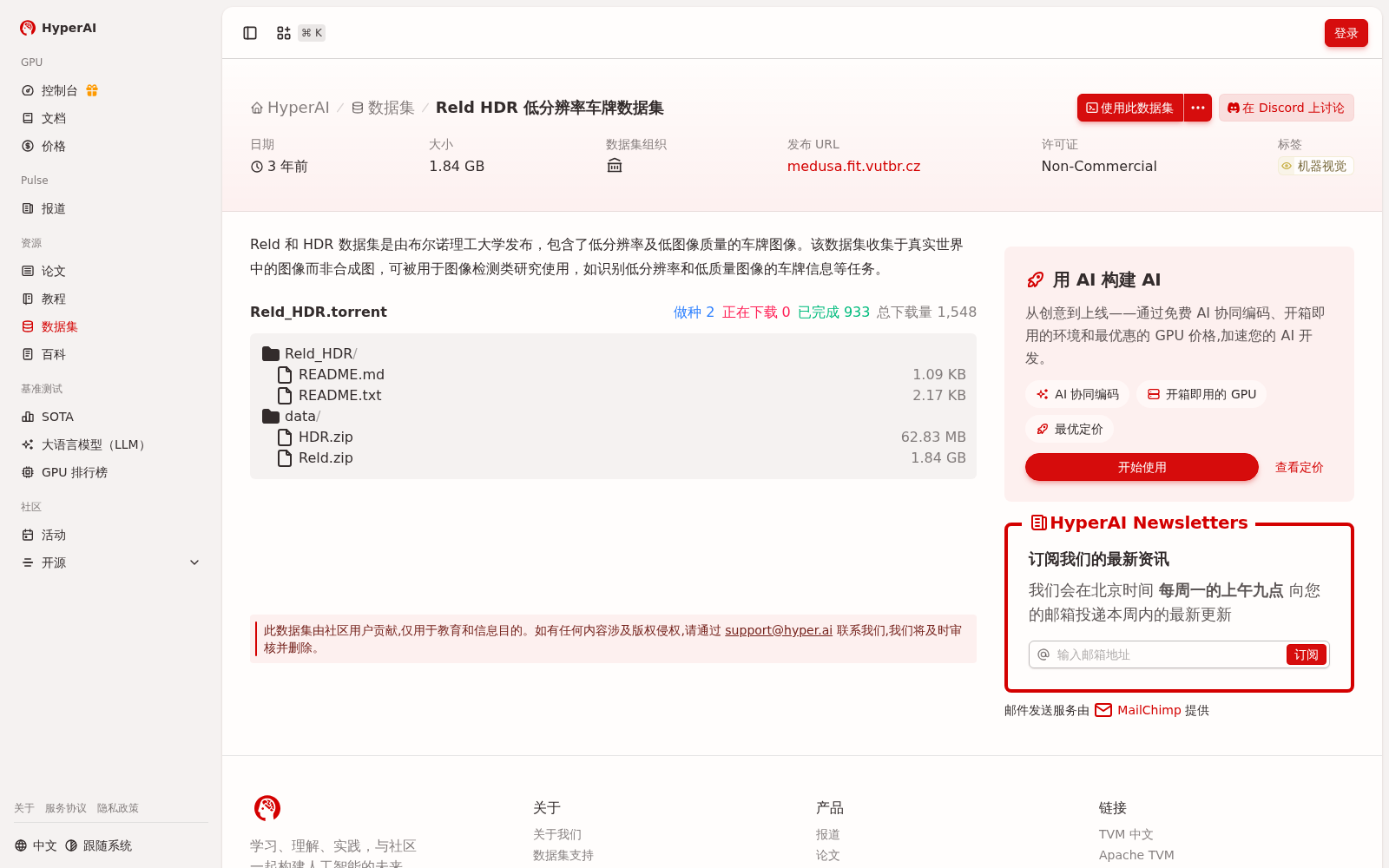Click newsletter icon beside HyperAI Newsletters
The width and height of the screenshot is (1389, 868).
coord(1038,523)
